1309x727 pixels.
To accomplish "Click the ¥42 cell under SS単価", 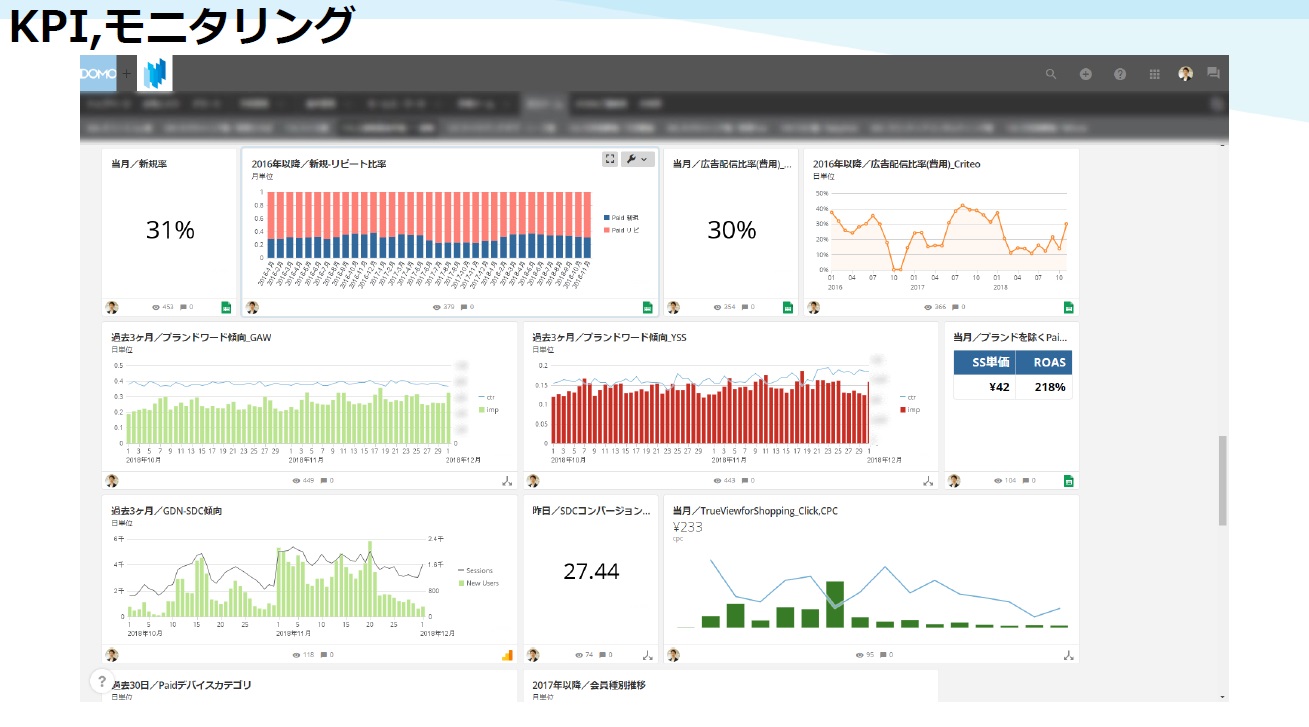I will pyautogui.click(x=985, y=387).
